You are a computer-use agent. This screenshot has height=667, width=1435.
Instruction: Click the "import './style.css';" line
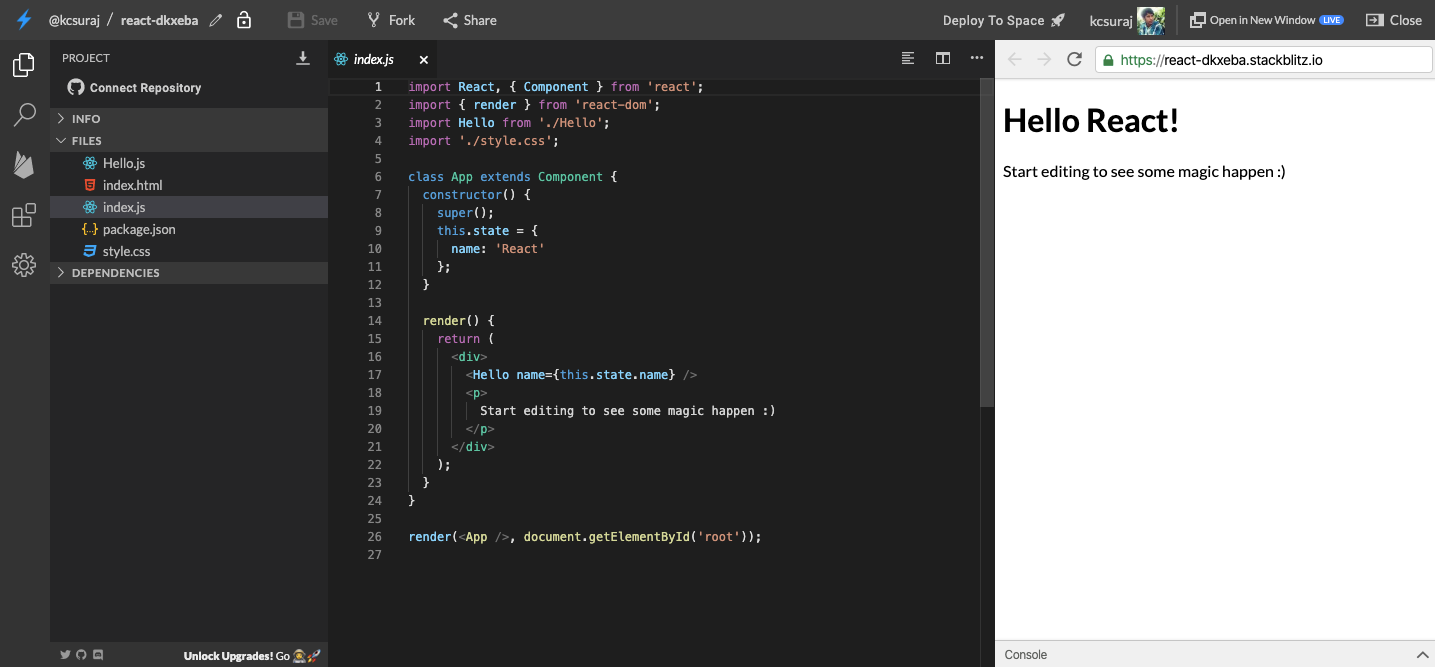click(x=483, y=141)
